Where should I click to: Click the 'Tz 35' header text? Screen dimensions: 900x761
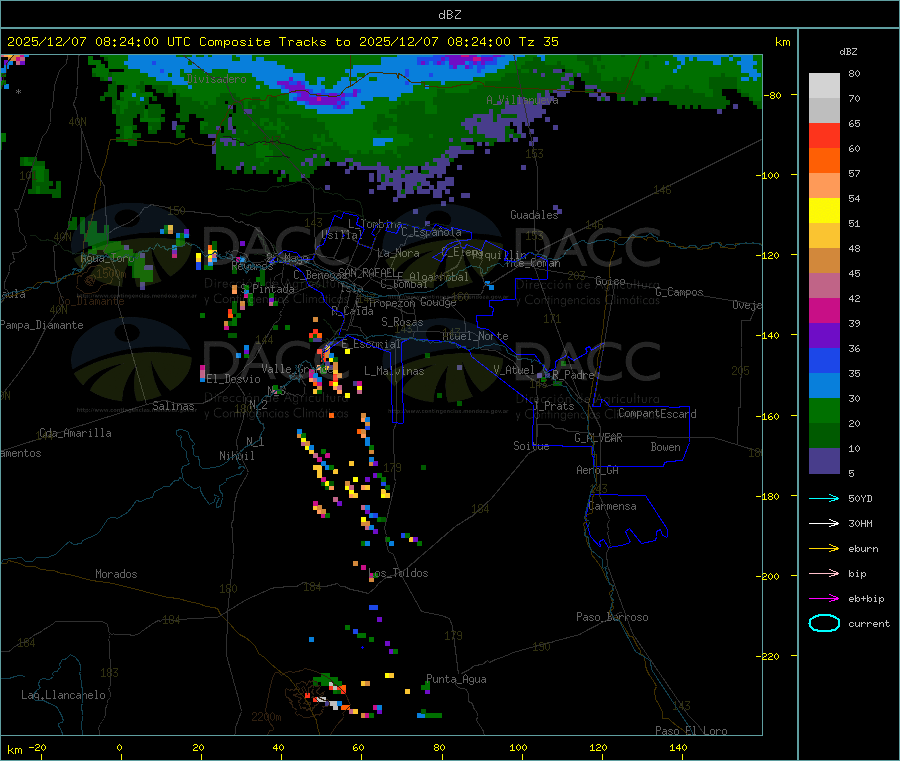point(539,42)
